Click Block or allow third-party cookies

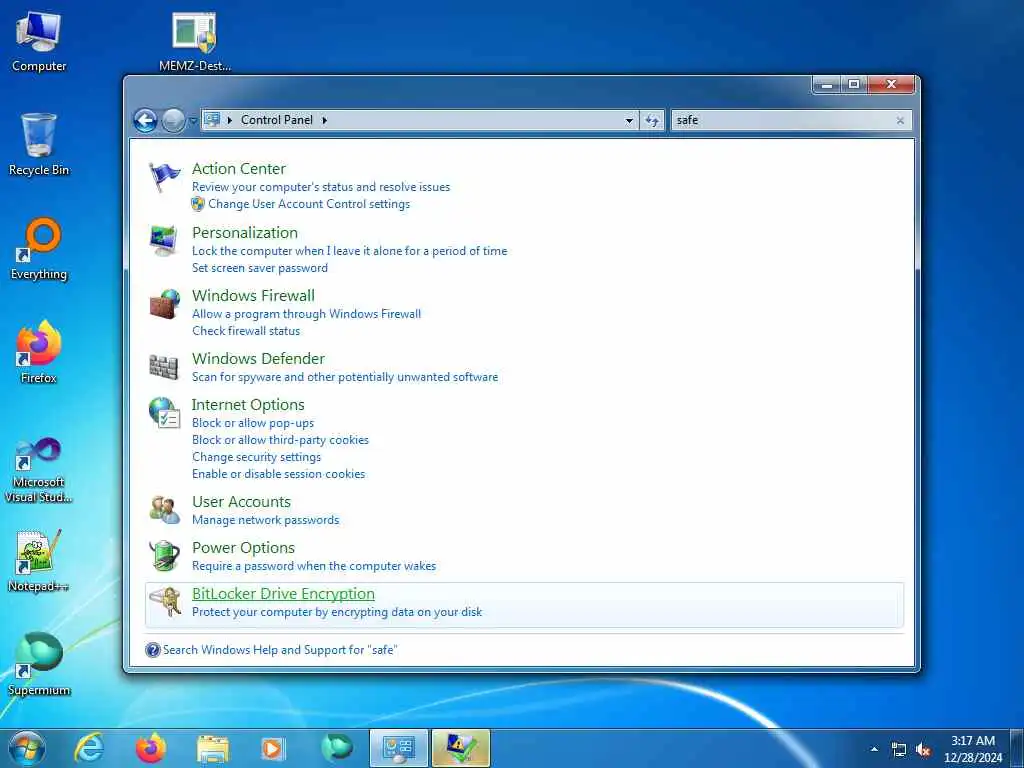[280, 440]
